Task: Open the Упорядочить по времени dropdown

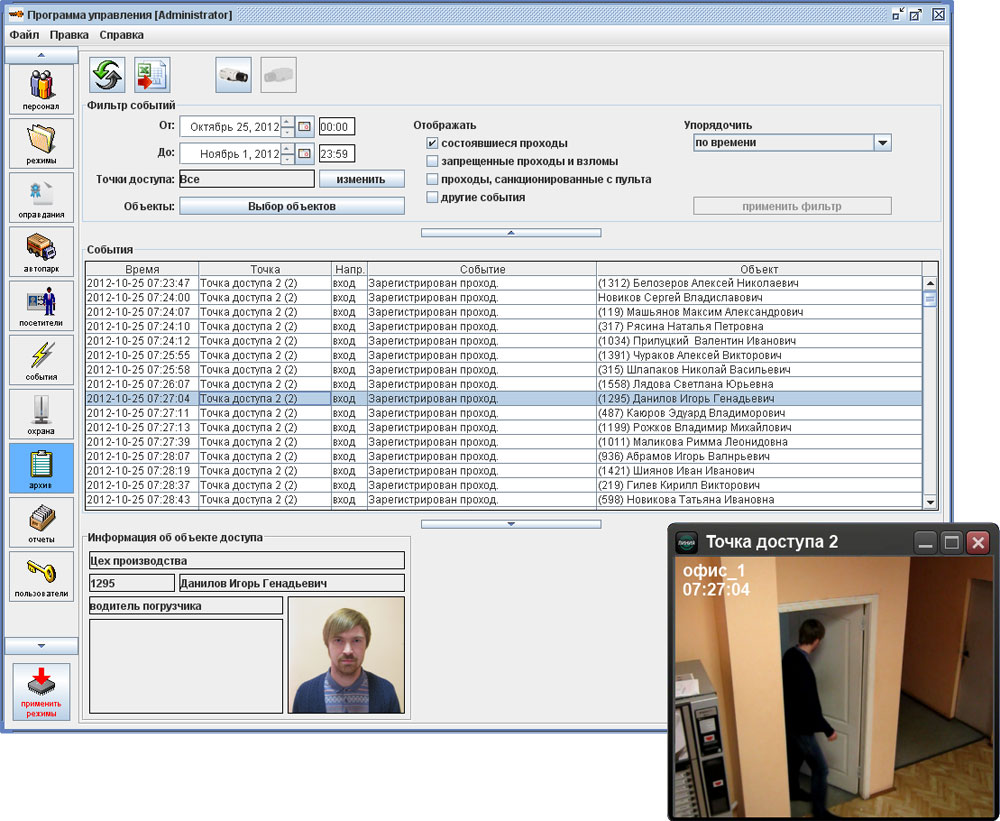Action: click(882, 143)
